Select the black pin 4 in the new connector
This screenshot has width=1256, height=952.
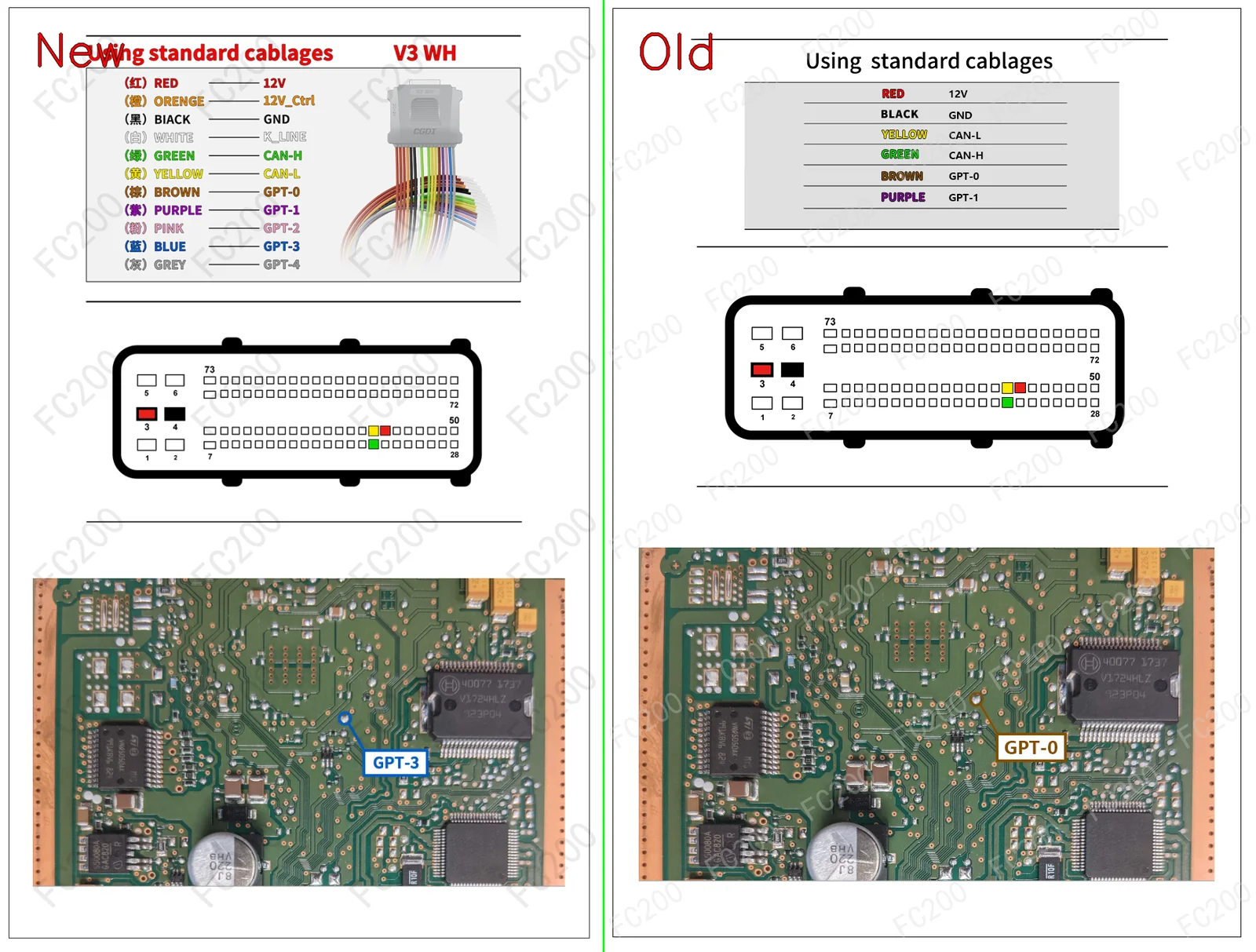[175, 414]
